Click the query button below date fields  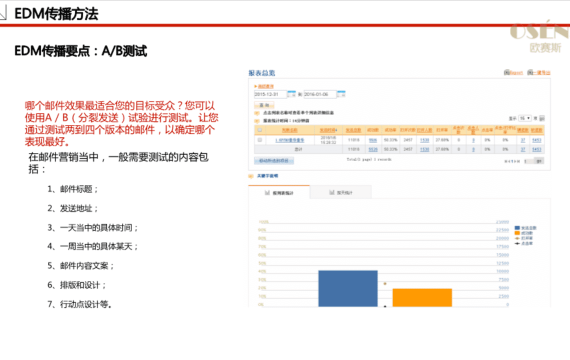264,105
